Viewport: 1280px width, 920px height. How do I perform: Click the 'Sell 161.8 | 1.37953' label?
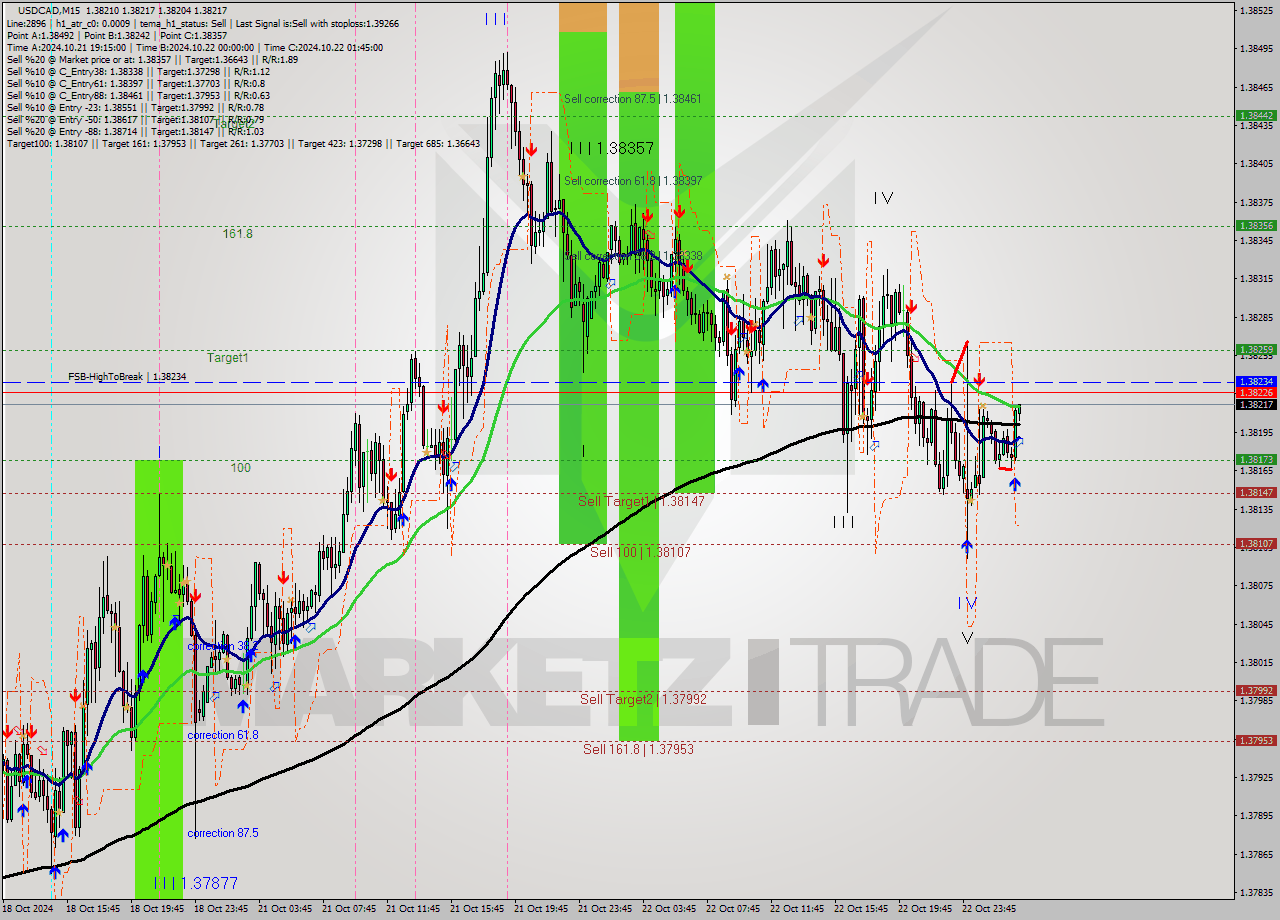638,749
